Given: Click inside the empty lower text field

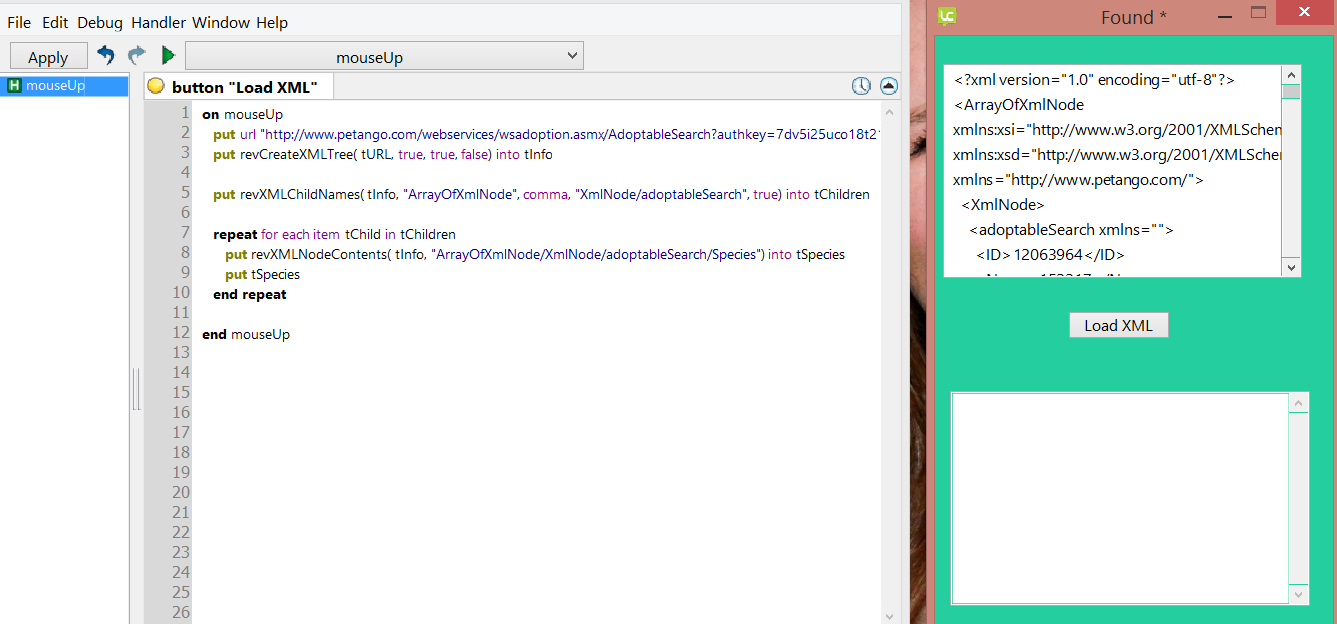Looking at the screenshot, I should coord(1118,497).
